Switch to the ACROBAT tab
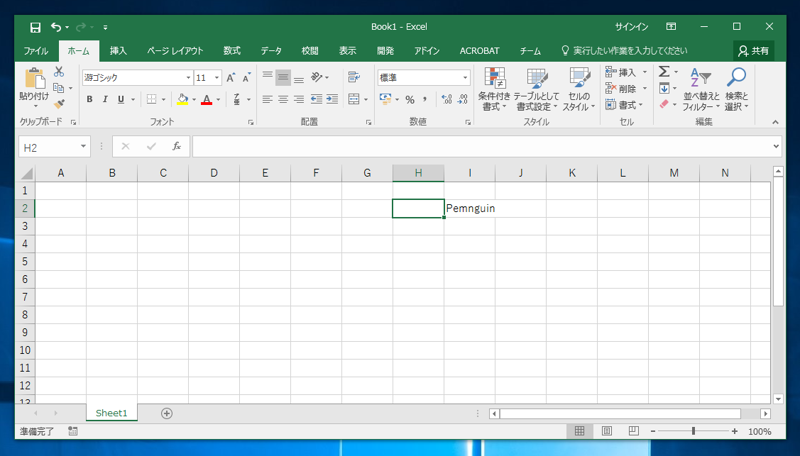The width and height of the screenshot is (800, 456). pyautogui.click(x=479, y=50)
